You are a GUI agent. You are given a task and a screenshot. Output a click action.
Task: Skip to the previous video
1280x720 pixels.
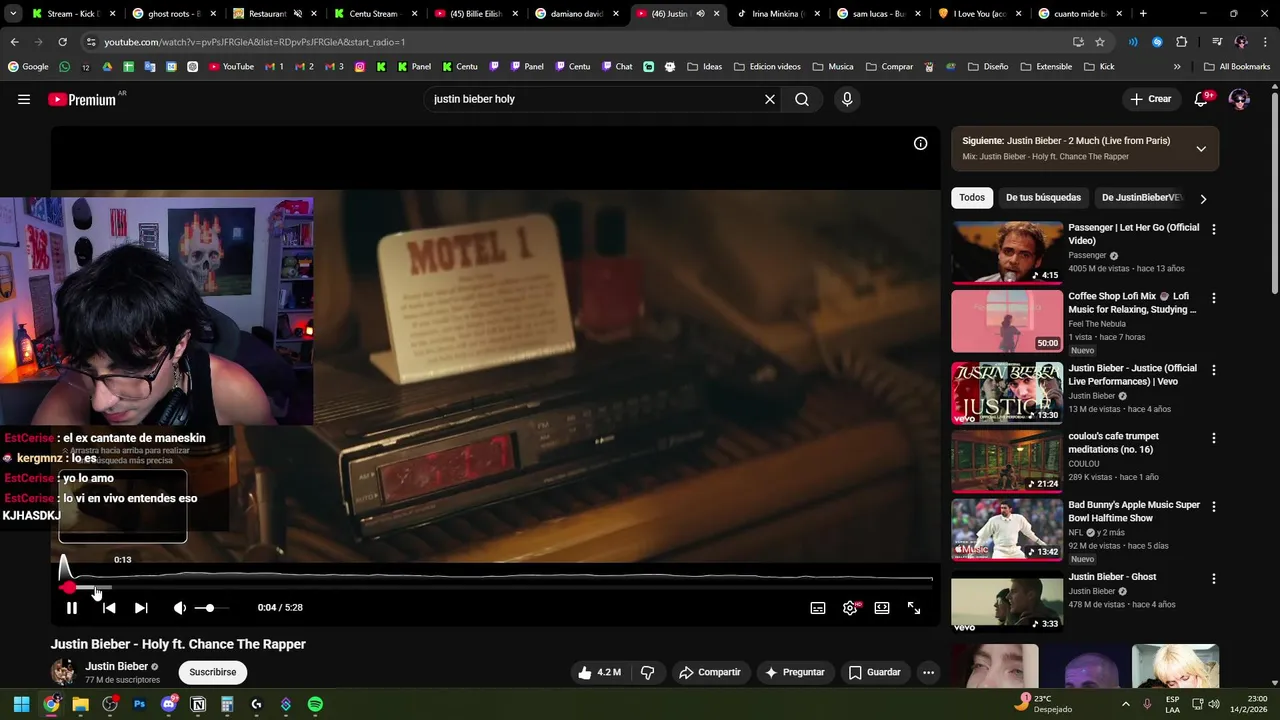point(109,607)
